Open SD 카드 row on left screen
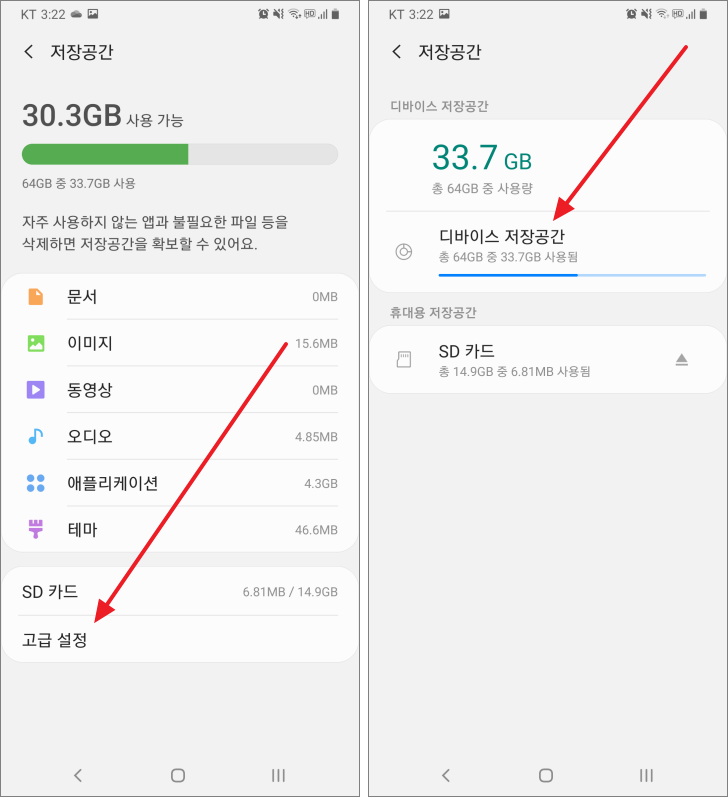 [180, 592]
